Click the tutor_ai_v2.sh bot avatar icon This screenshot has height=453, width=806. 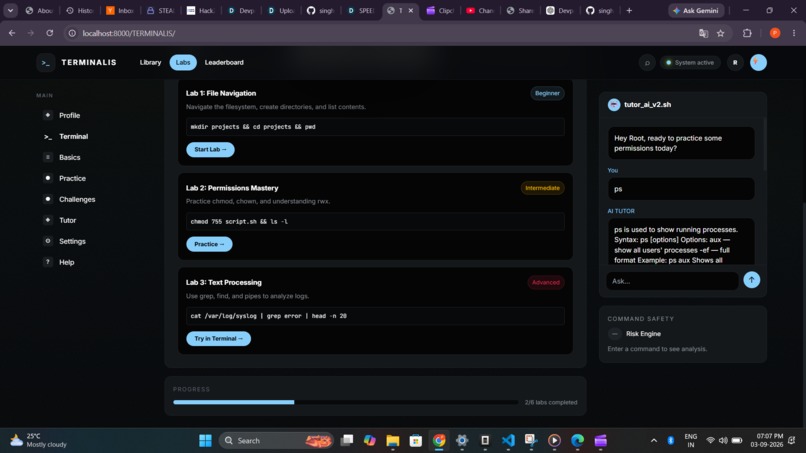pyautogui.click(x=614, y=105)
